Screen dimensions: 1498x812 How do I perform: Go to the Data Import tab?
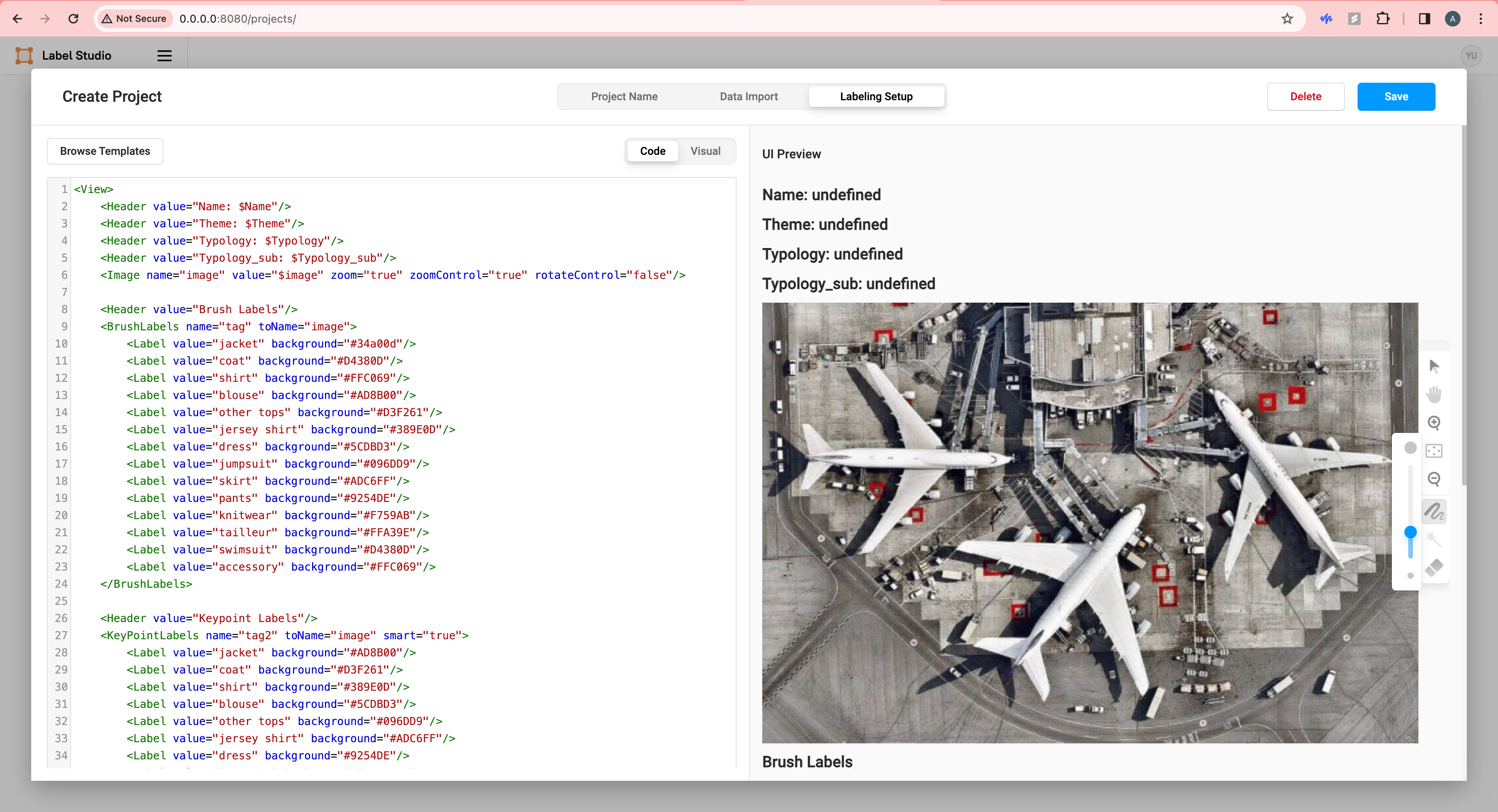point(749,96)
